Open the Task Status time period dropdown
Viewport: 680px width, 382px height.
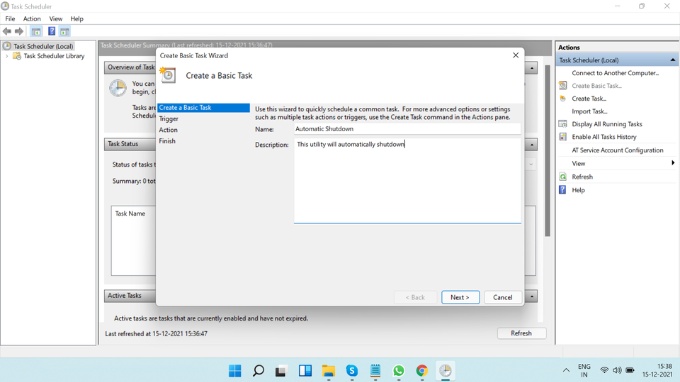531,164
